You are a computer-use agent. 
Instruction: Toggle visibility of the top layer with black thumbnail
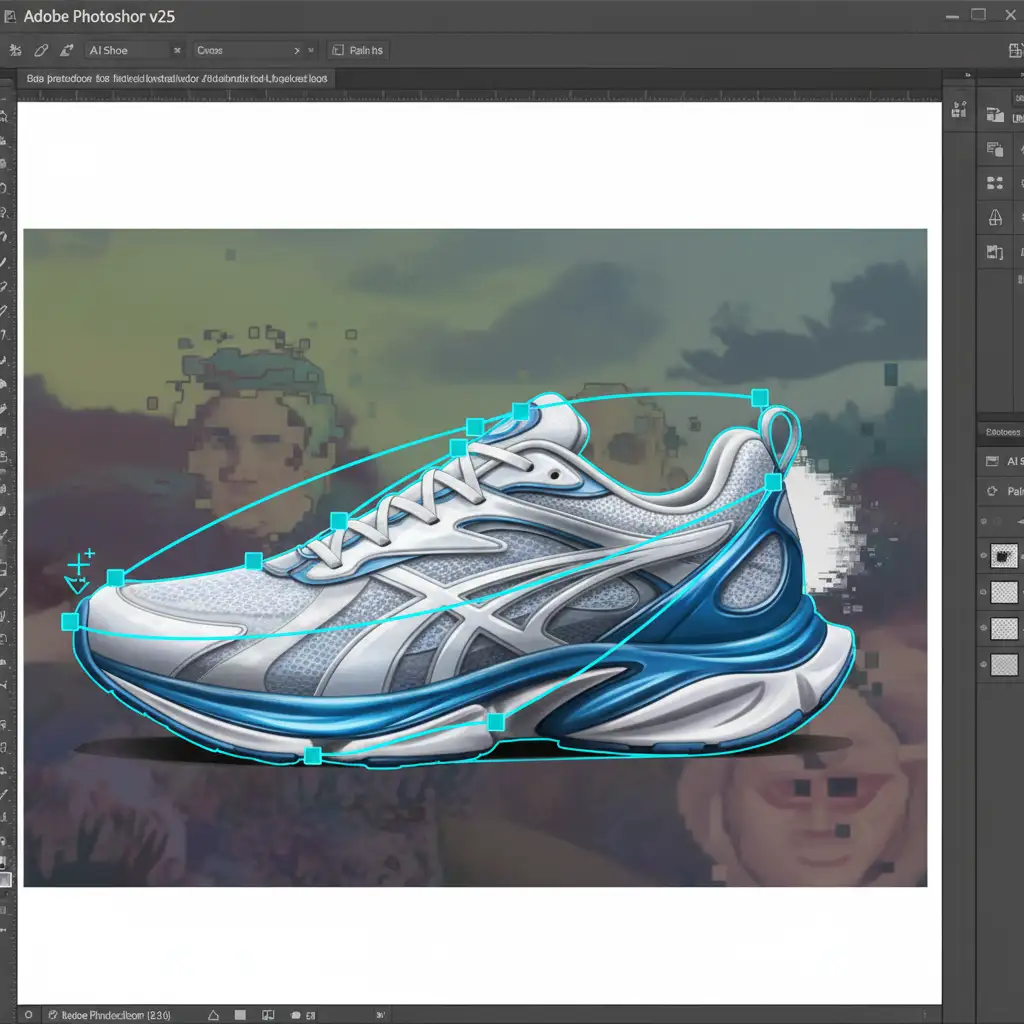click(x=985, y=556)
